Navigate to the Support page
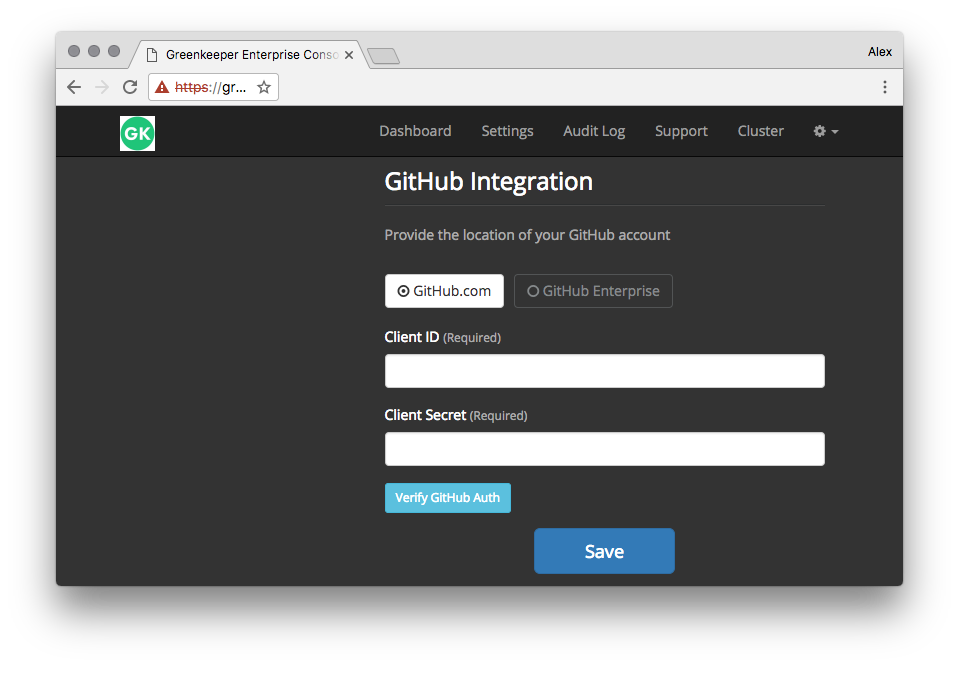The image size is (959, 675). [681, 131]
